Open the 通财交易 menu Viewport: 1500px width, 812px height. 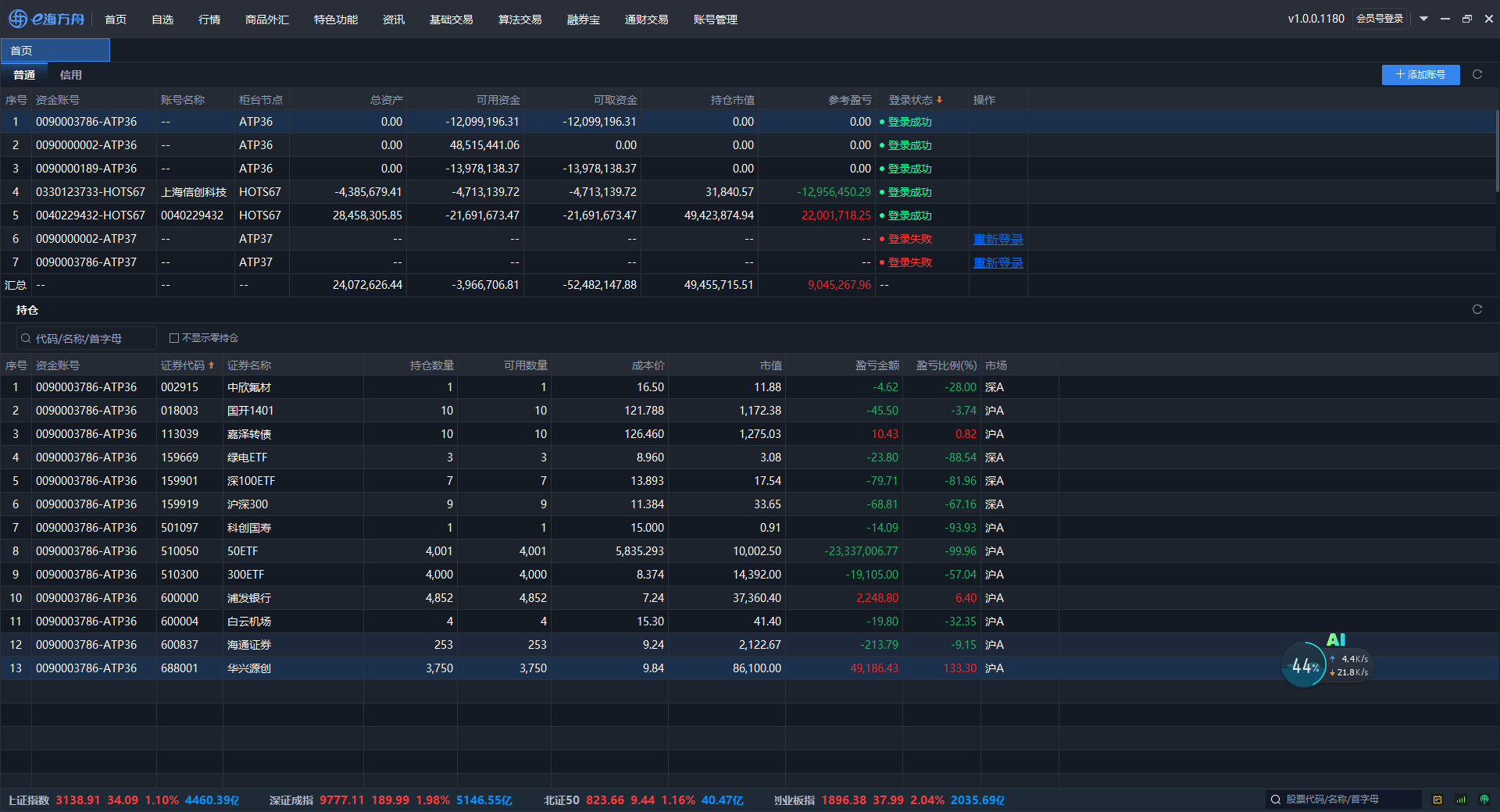click(647, 20)
